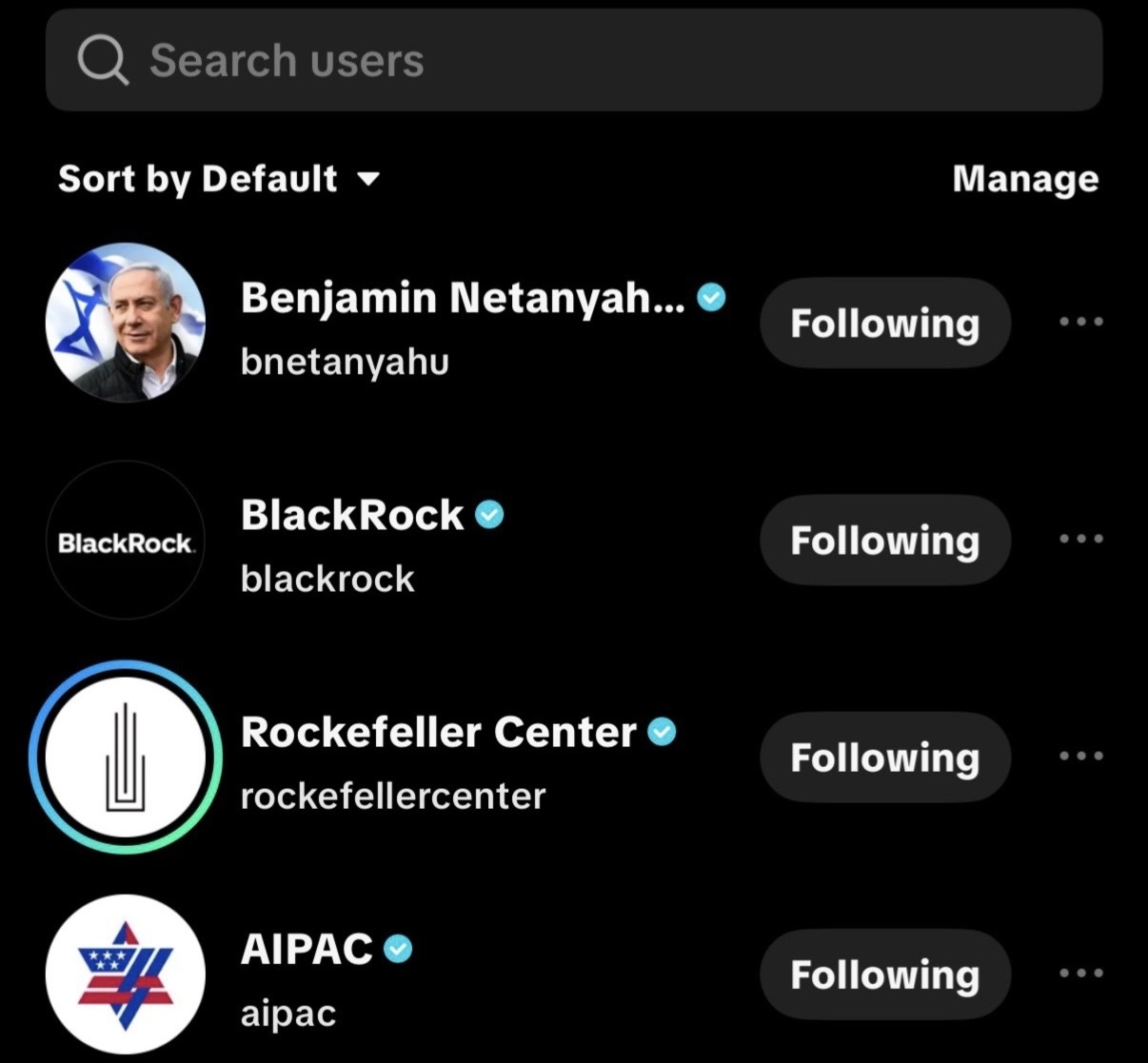Open three-dot menu for AIPAC

pos(1081,974)
